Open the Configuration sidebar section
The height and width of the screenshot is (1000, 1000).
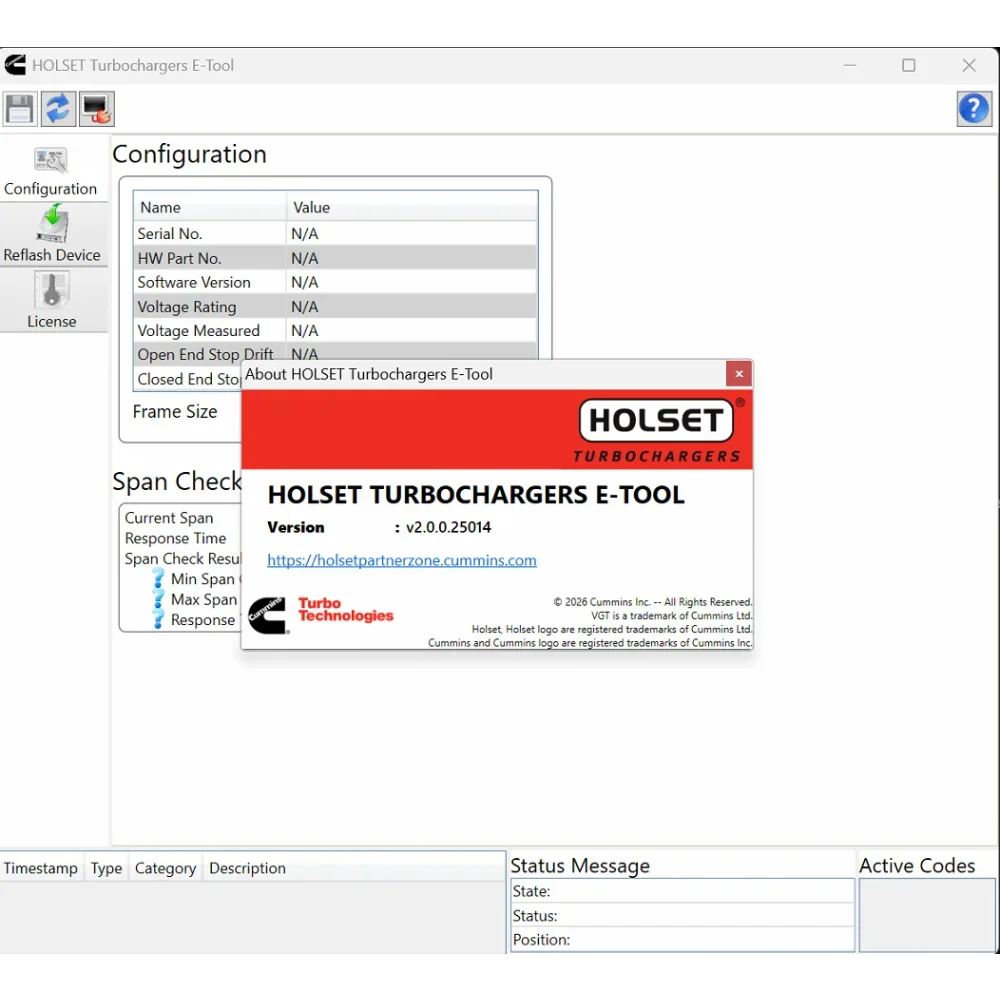[x=51, y=172]
